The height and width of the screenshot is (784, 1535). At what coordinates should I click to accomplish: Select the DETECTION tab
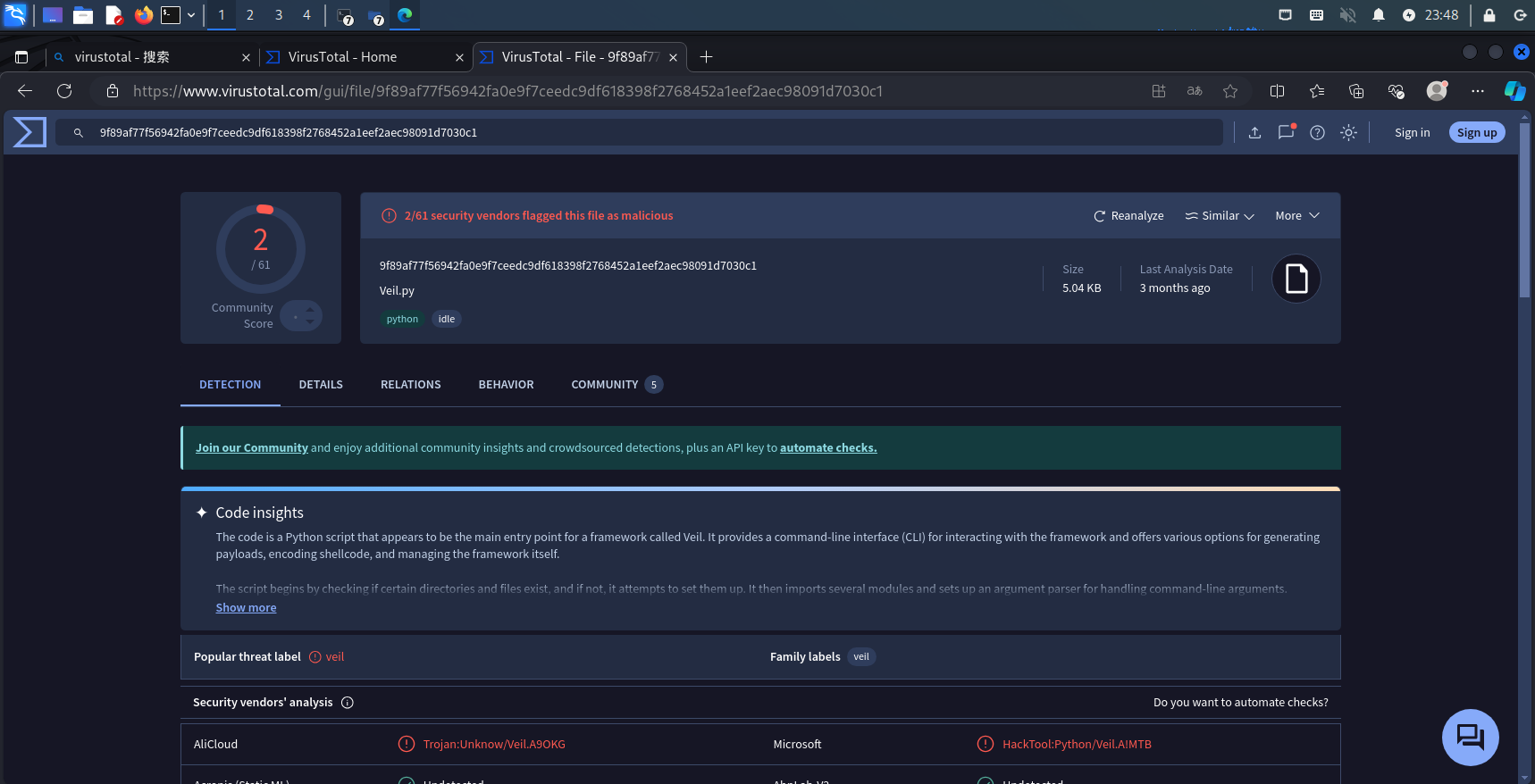pyautogui.click(x=231, y=385)
